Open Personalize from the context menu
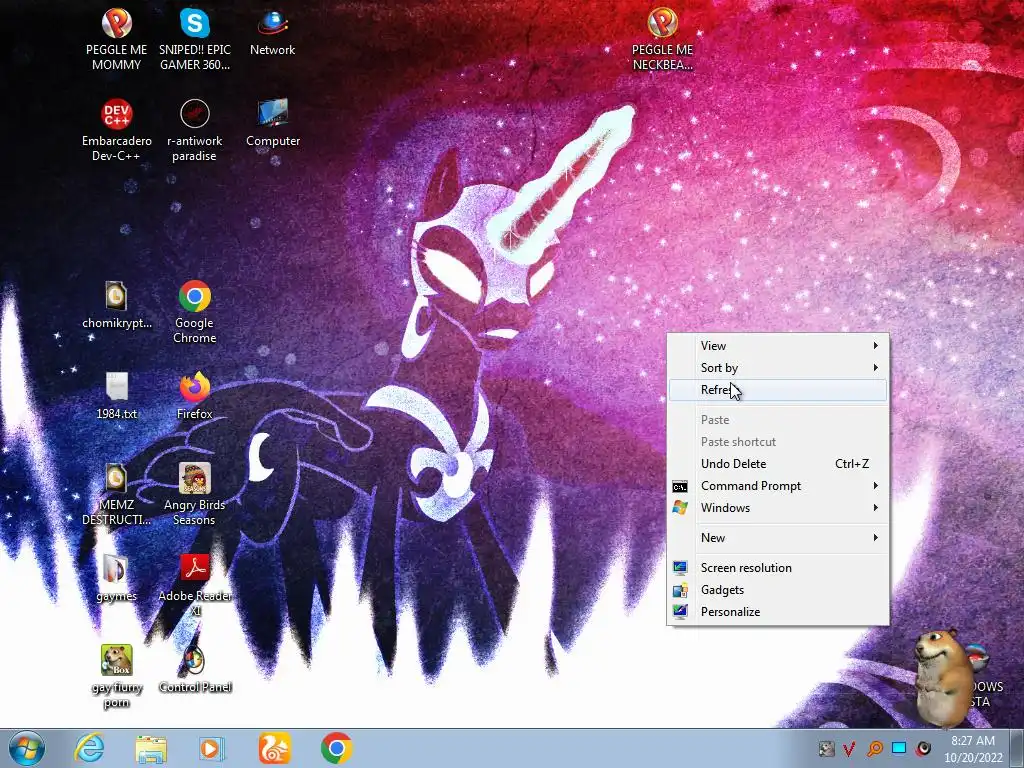The image size is (1024, 768). click(x=778, y=612)
